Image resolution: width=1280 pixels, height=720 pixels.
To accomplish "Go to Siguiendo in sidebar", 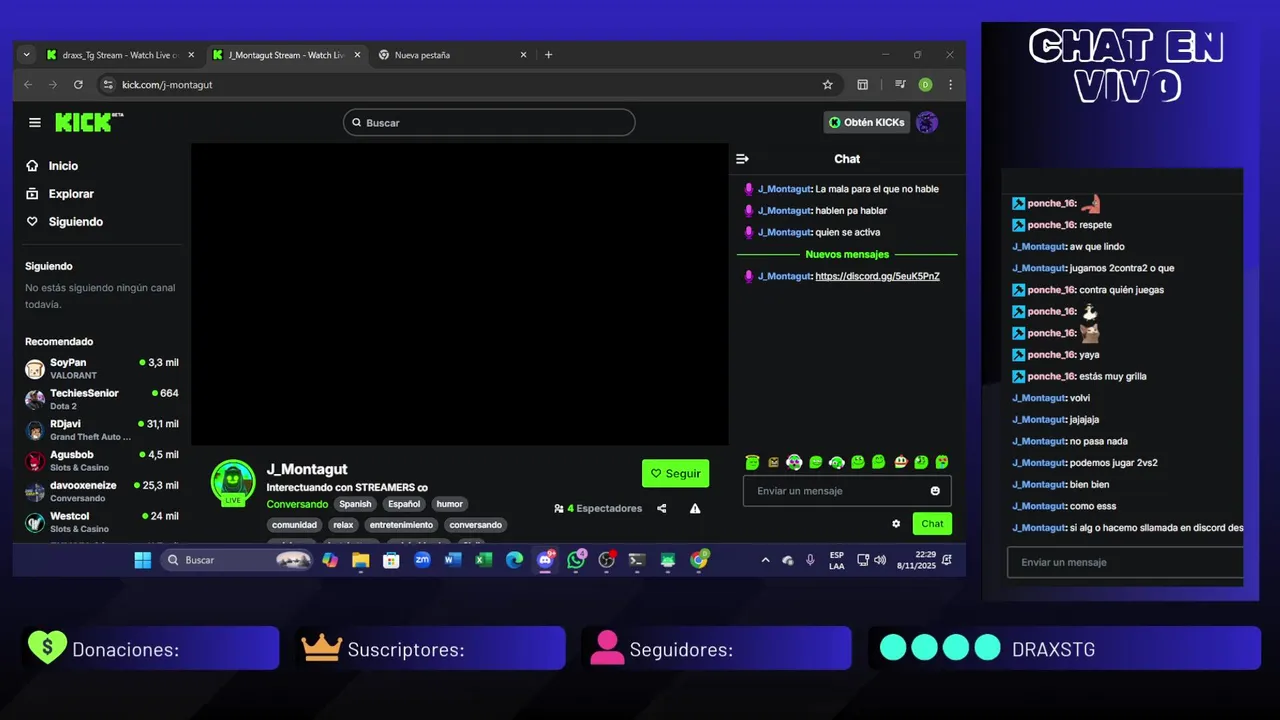I will pos(75,222).
